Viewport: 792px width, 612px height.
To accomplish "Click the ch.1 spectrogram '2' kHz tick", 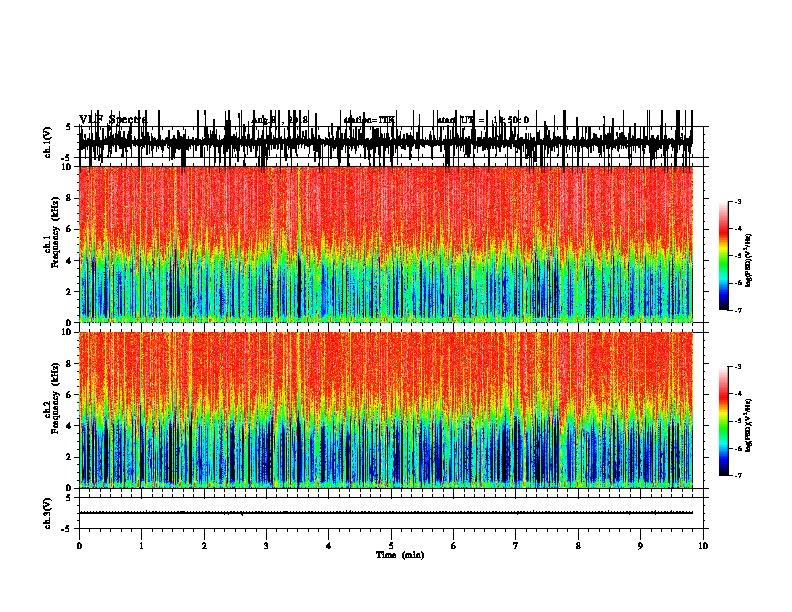I will point(69,292).
